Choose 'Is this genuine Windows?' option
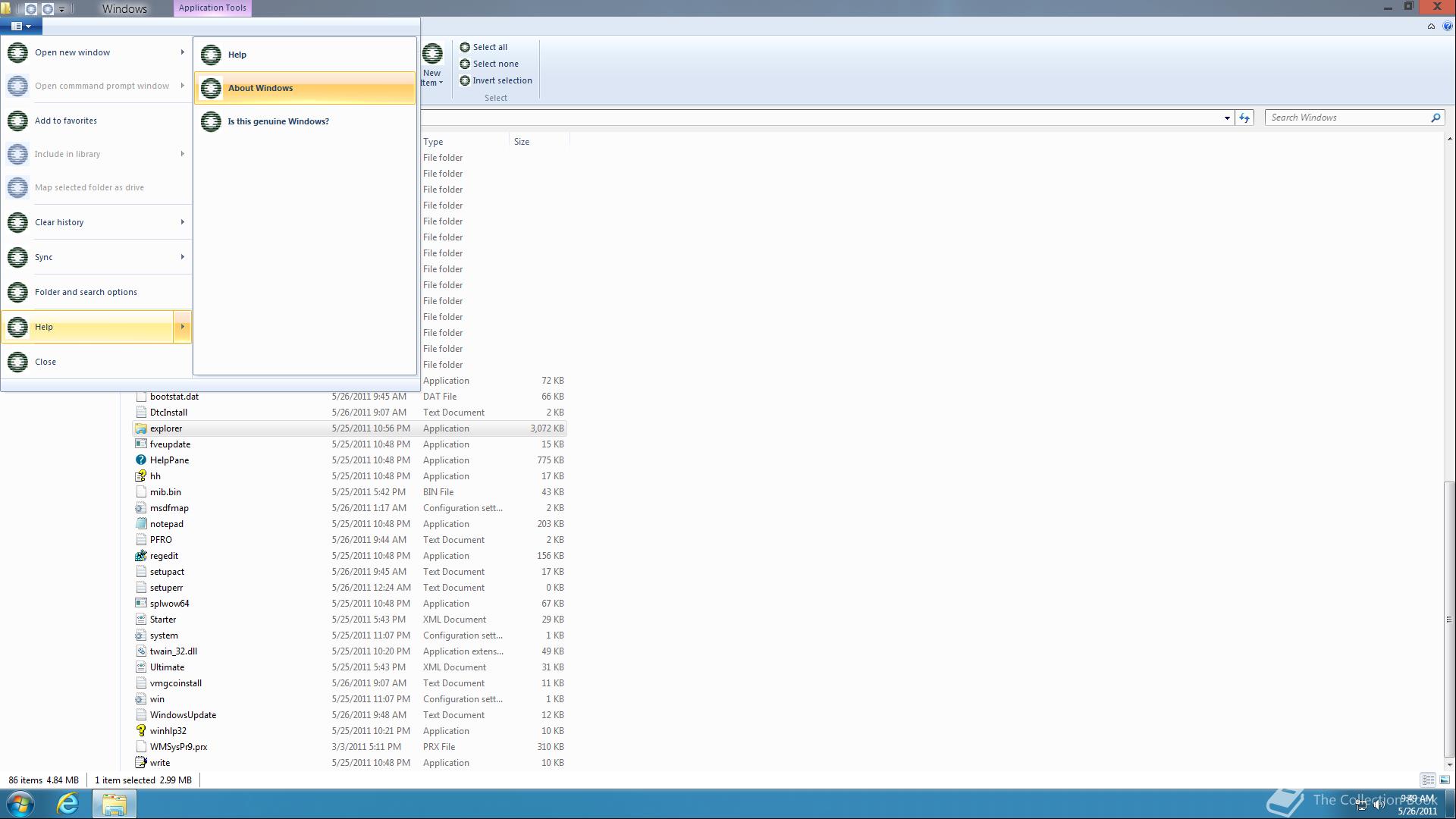Viewport: 1456px width, 819px height. pyautogui.click(x=305, y=121)
